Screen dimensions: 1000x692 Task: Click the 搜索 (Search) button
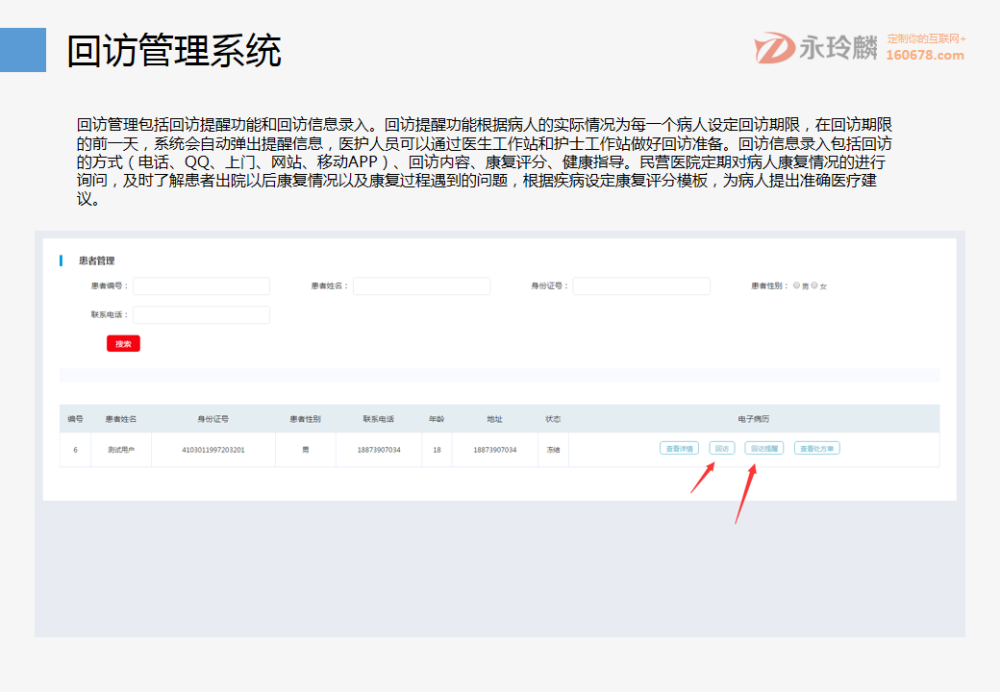124,343
